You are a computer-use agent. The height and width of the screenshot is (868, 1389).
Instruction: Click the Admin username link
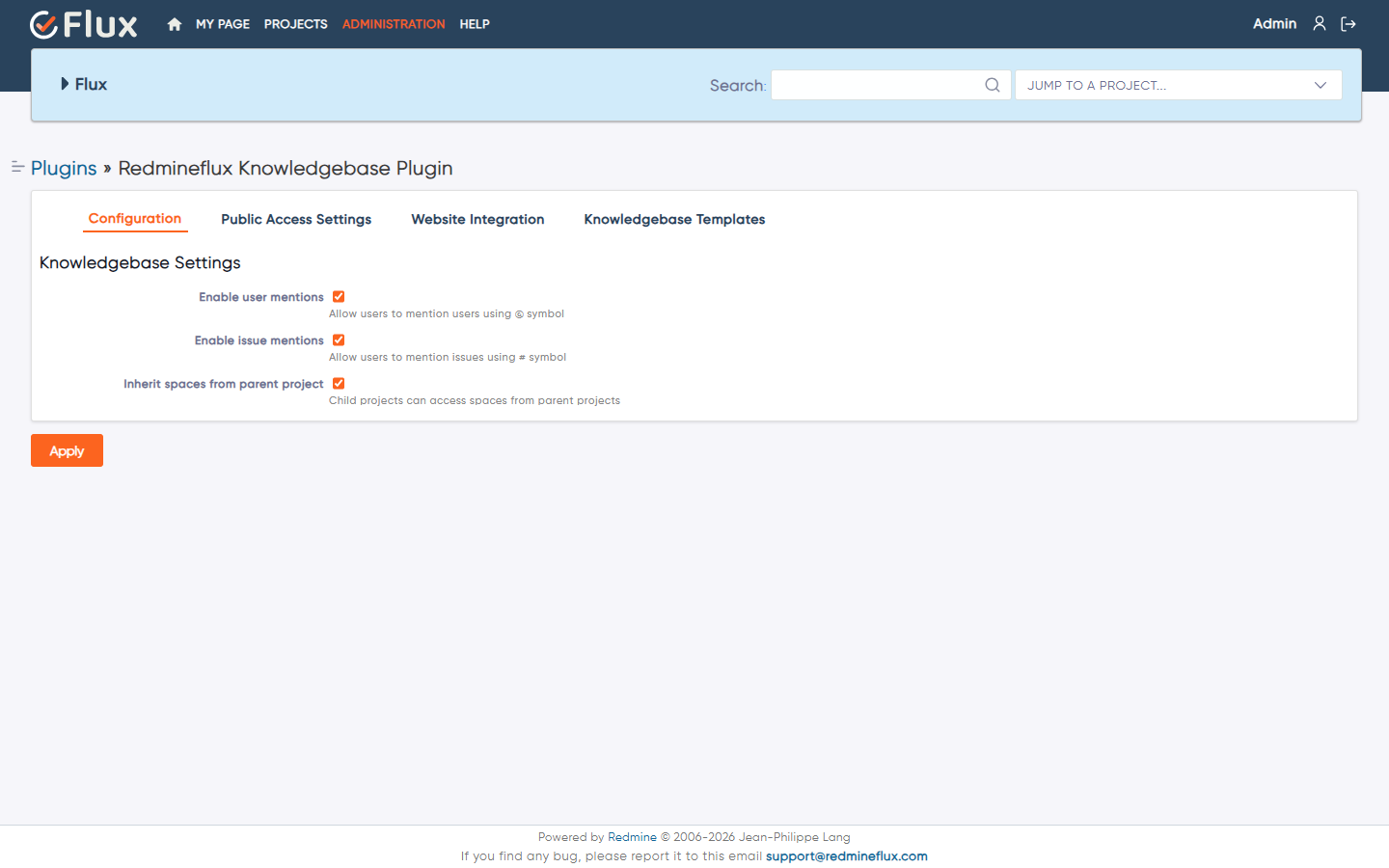[1274, 24]
